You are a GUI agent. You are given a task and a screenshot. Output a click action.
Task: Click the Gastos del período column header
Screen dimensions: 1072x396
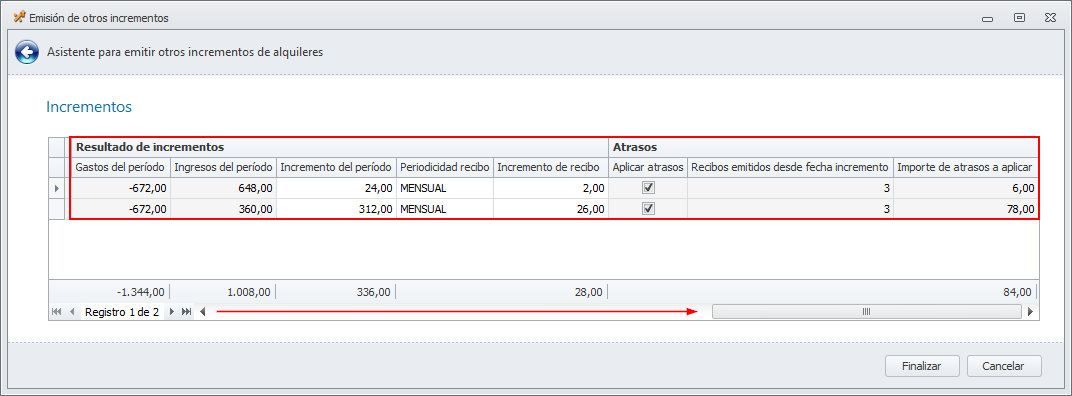pos(120,167)
